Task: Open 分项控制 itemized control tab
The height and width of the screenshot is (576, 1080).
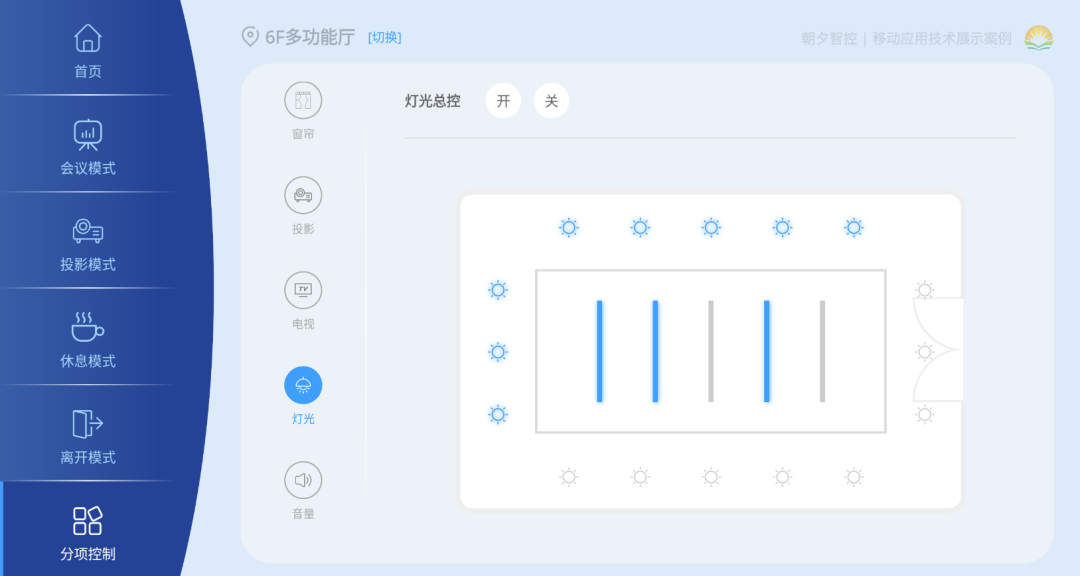Action: point(88,532)
